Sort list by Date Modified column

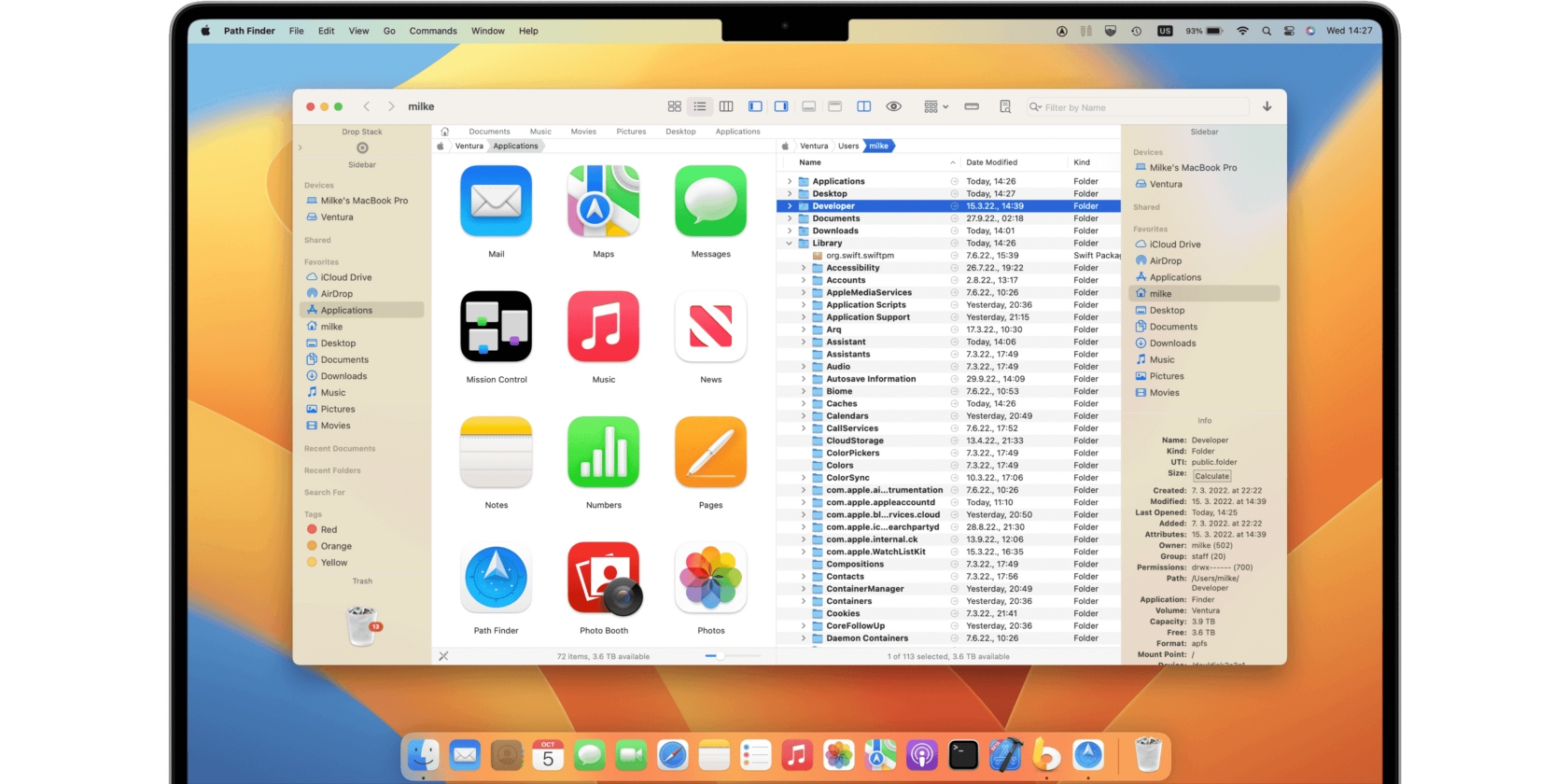pos(991,162)
